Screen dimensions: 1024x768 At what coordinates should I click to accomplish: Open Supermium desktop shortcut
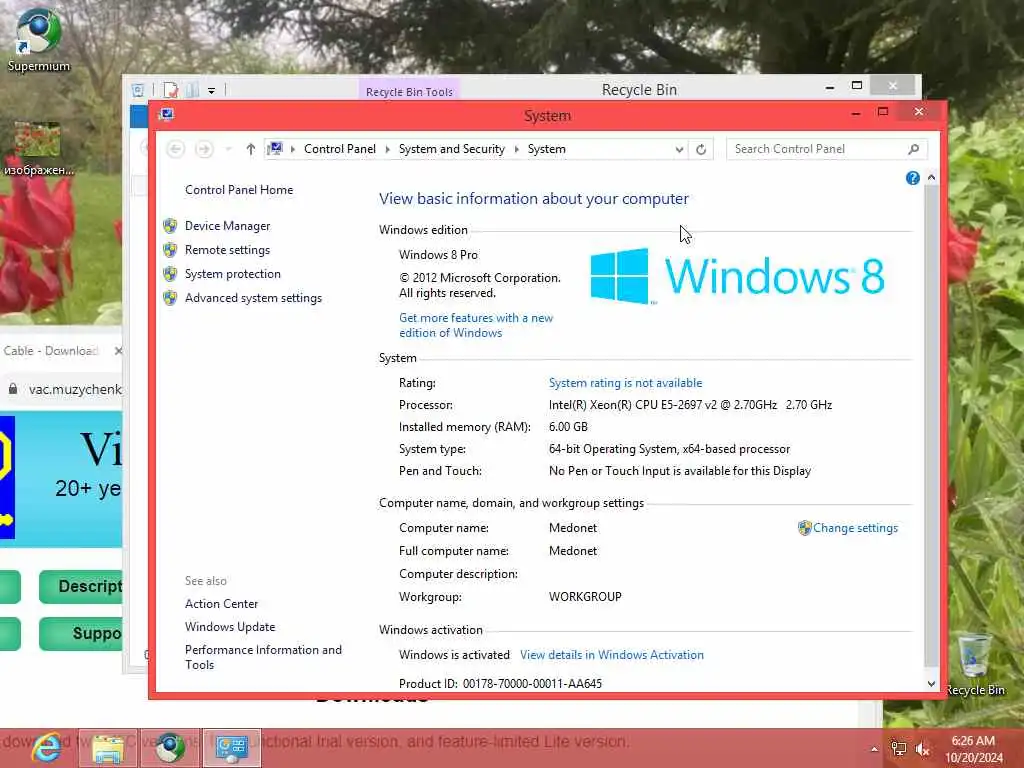pos(39,39)
